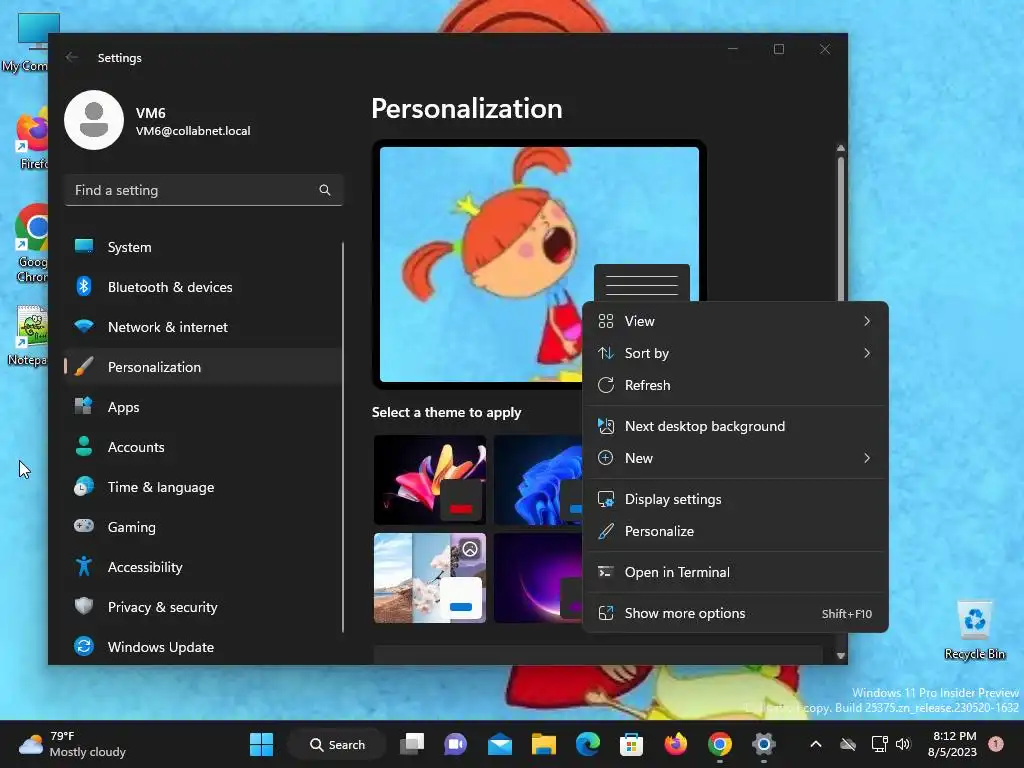Open the Apps icon in sidebar
1024x768 pixels.
84,407
